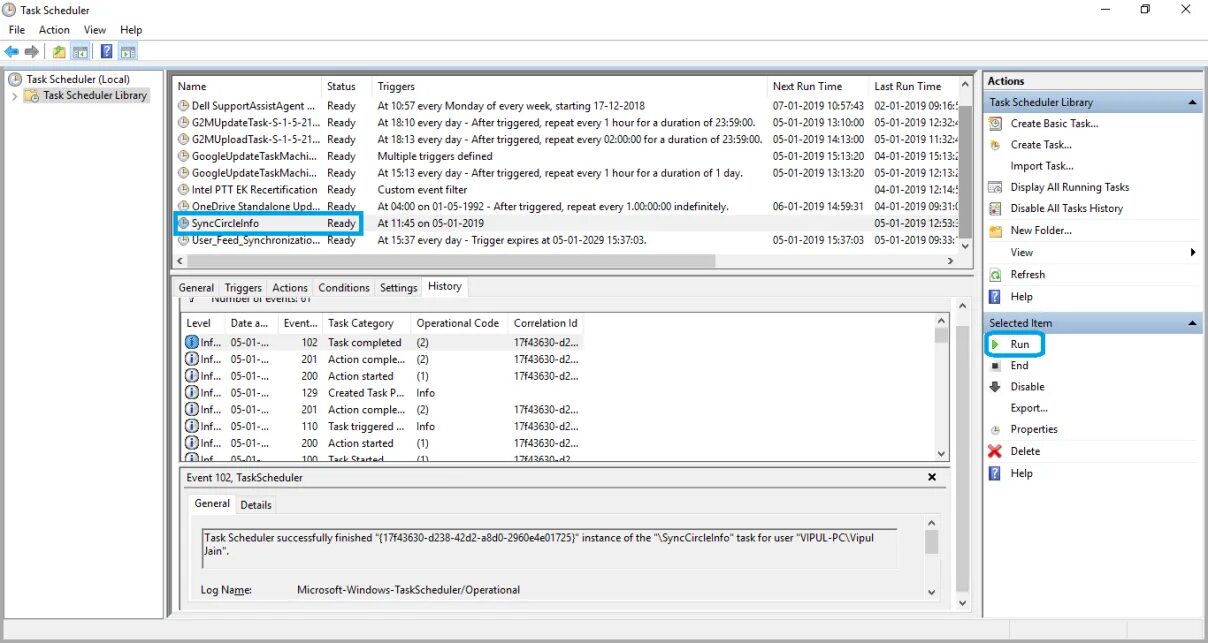Select the History tab
Screen dimensions: 1208x643
click(445, 287)
